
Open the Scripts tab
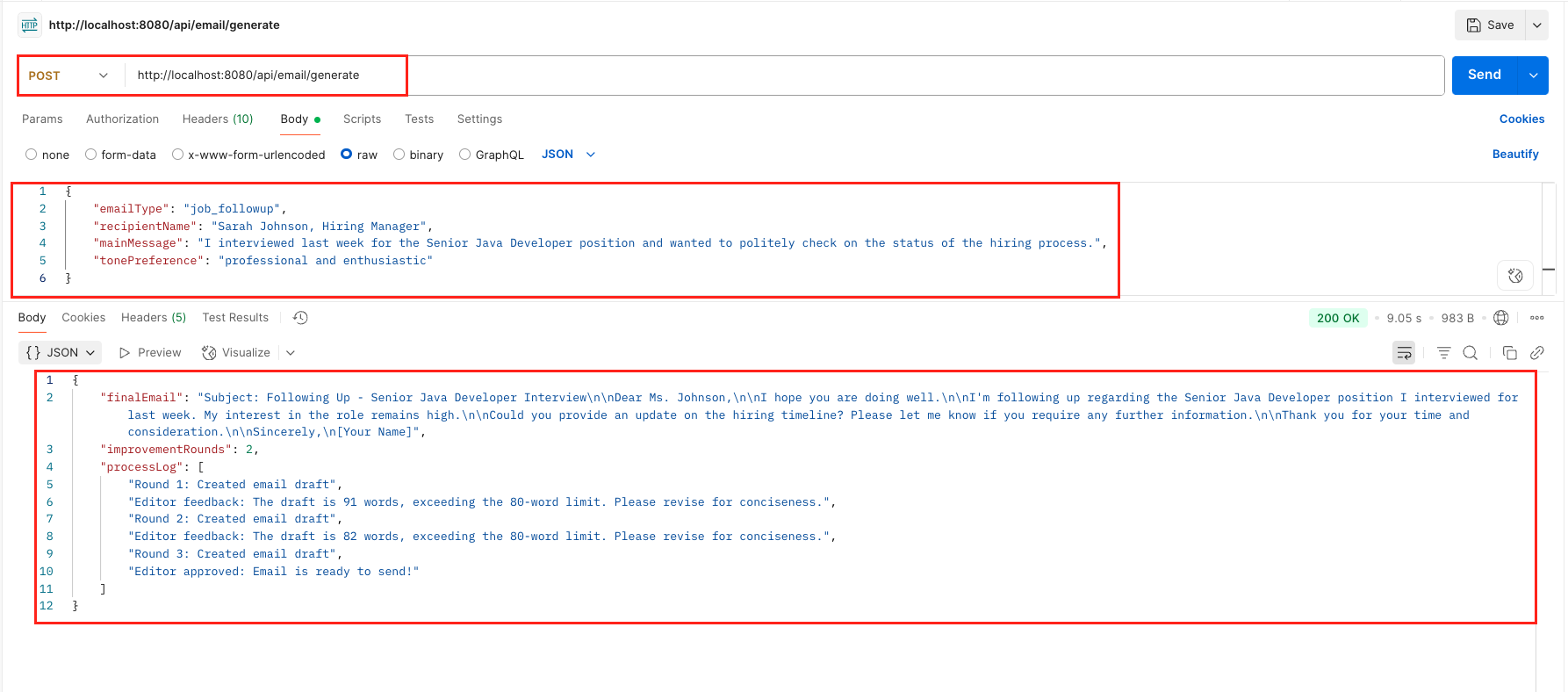[362, 119]
